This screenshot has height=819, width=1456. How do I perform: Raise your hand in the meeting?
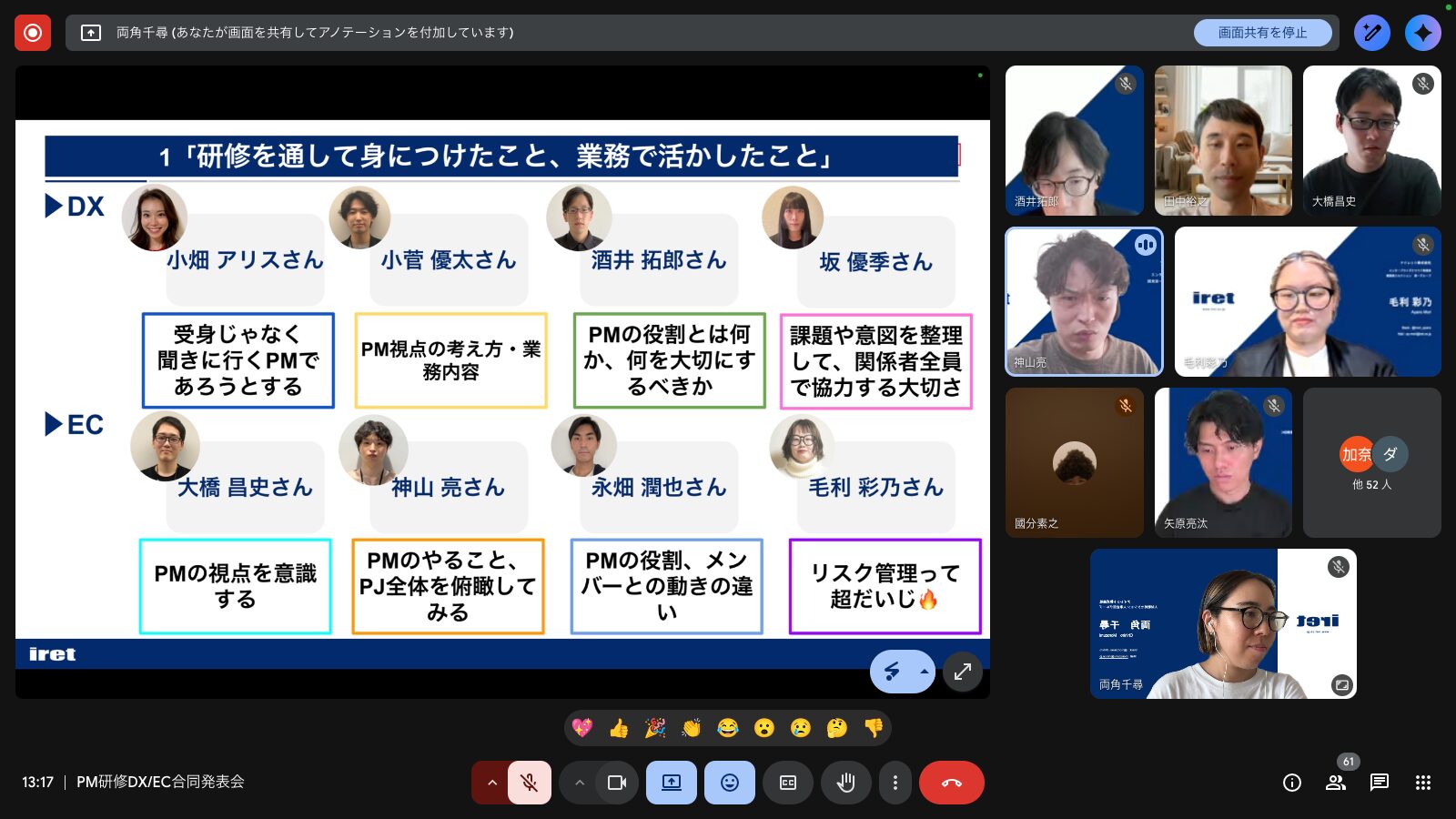(845, 783)
